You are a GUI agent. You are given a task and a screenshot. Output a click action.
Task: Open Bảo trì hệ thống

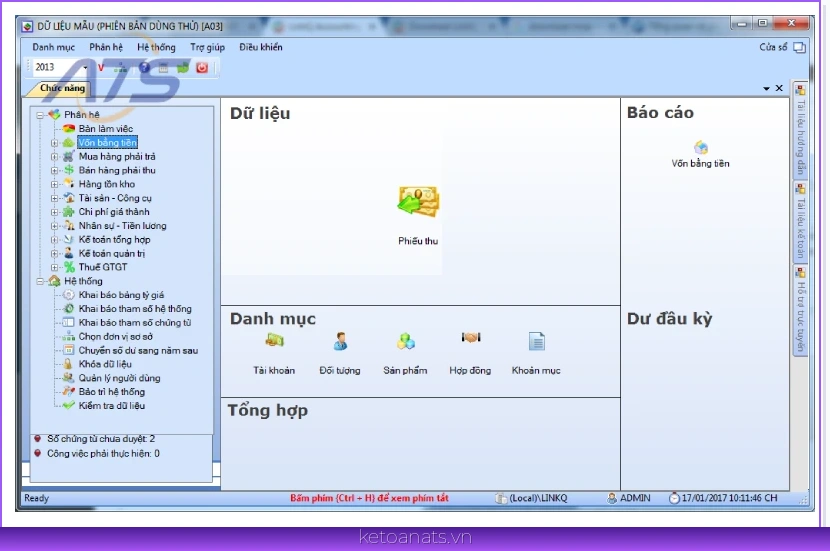pyautogui.click(x=112, y=392)
